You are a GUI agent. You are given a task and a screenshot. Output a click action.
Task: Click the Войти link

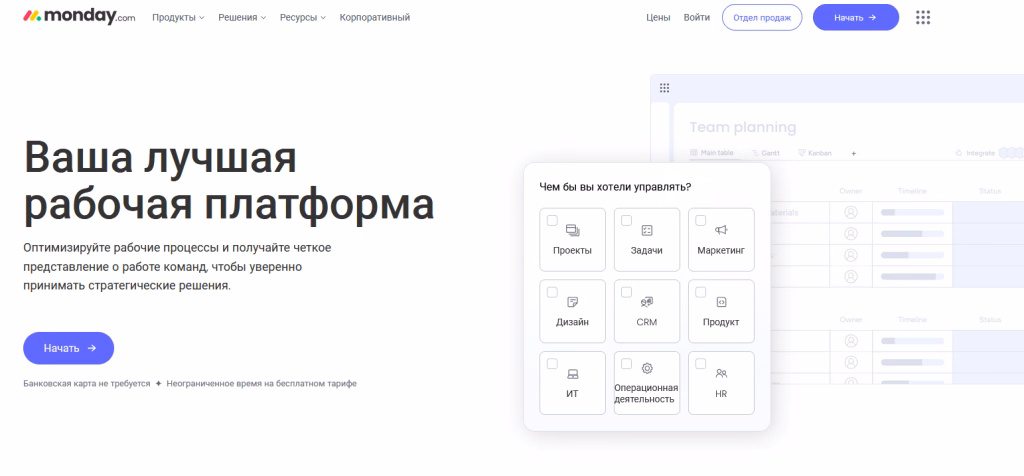pyautogui.click(x=697, y=18)
